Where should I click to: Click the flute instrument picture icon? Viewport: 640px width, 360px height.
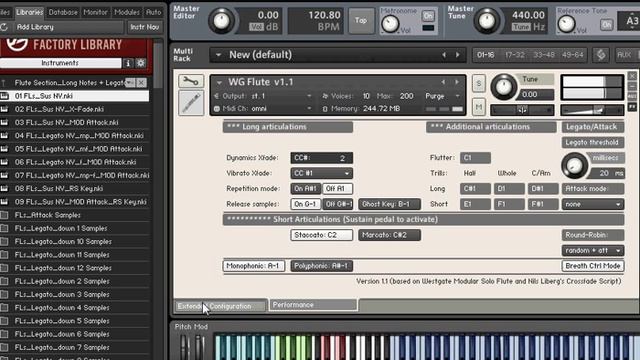[191, 103]
